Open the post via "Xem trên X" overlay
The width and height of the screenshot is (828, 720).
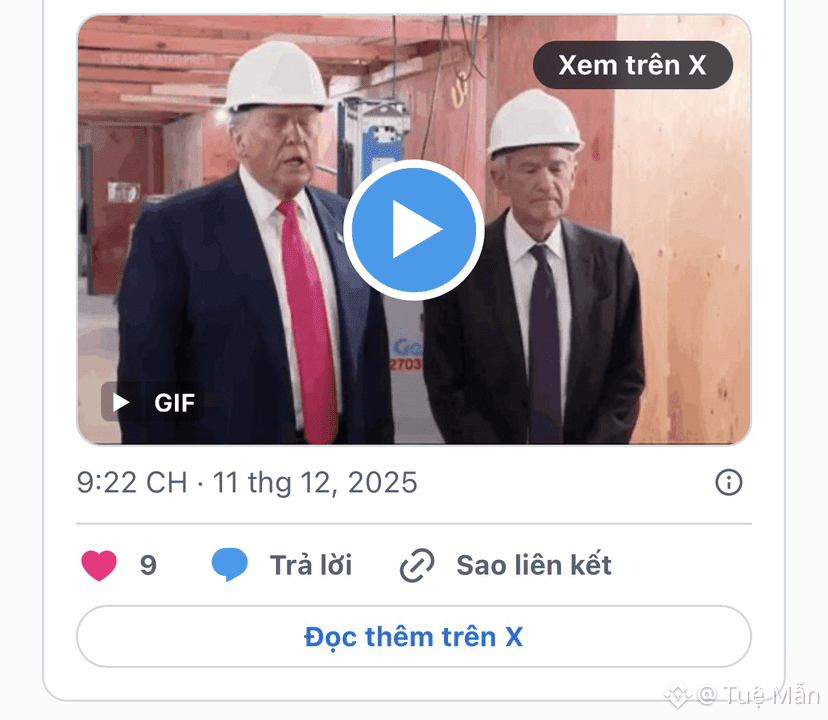[633, 65]
